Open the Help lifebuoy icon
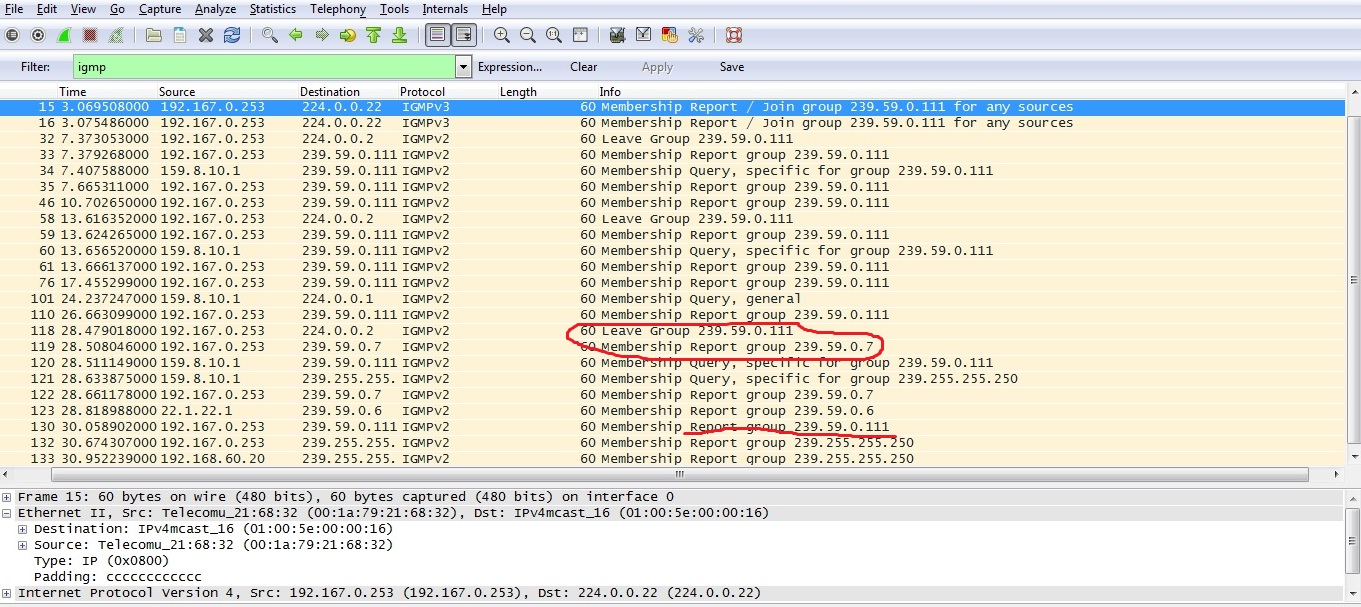Viewport: 1361px width, 607px height. [733, 35]
